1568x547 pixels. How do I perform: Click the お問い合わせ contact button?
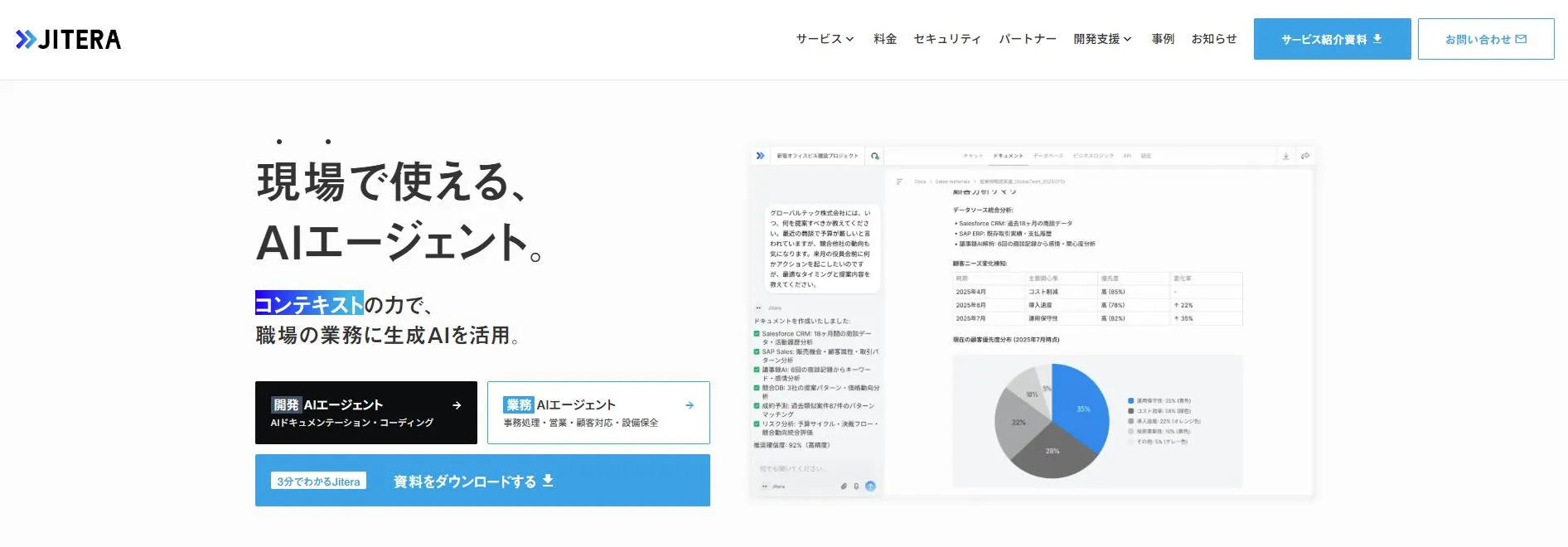(x=1486, y=39)
